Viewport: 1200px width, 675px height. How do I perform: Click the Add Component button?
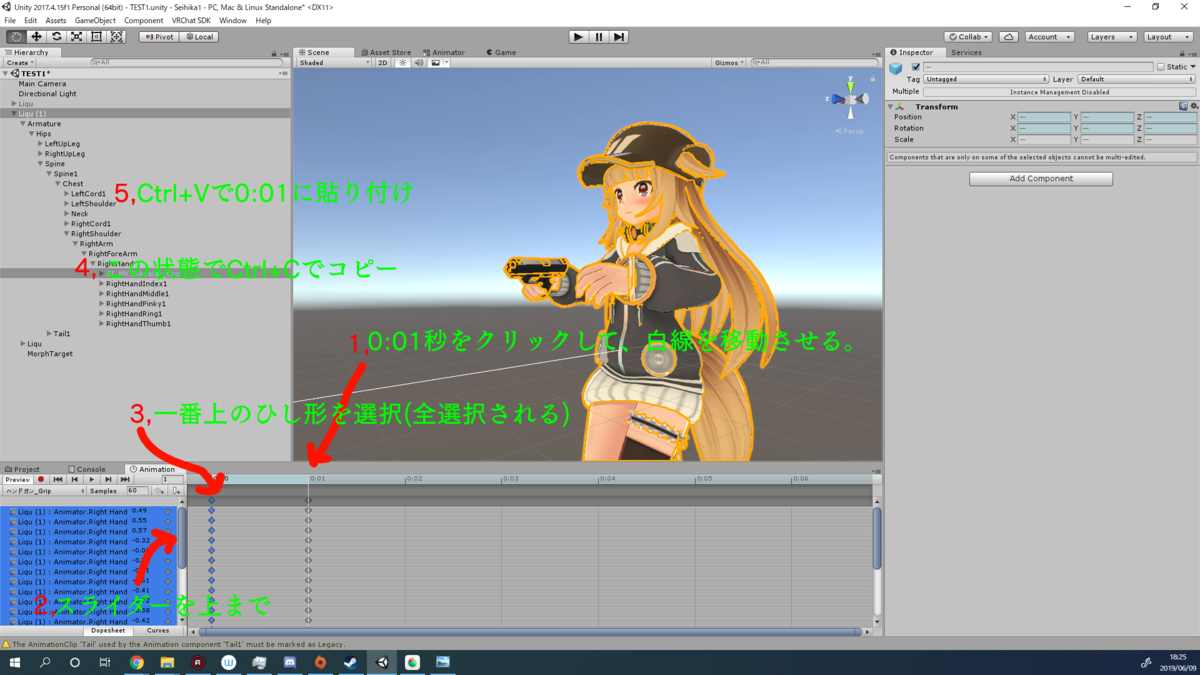1041,178
